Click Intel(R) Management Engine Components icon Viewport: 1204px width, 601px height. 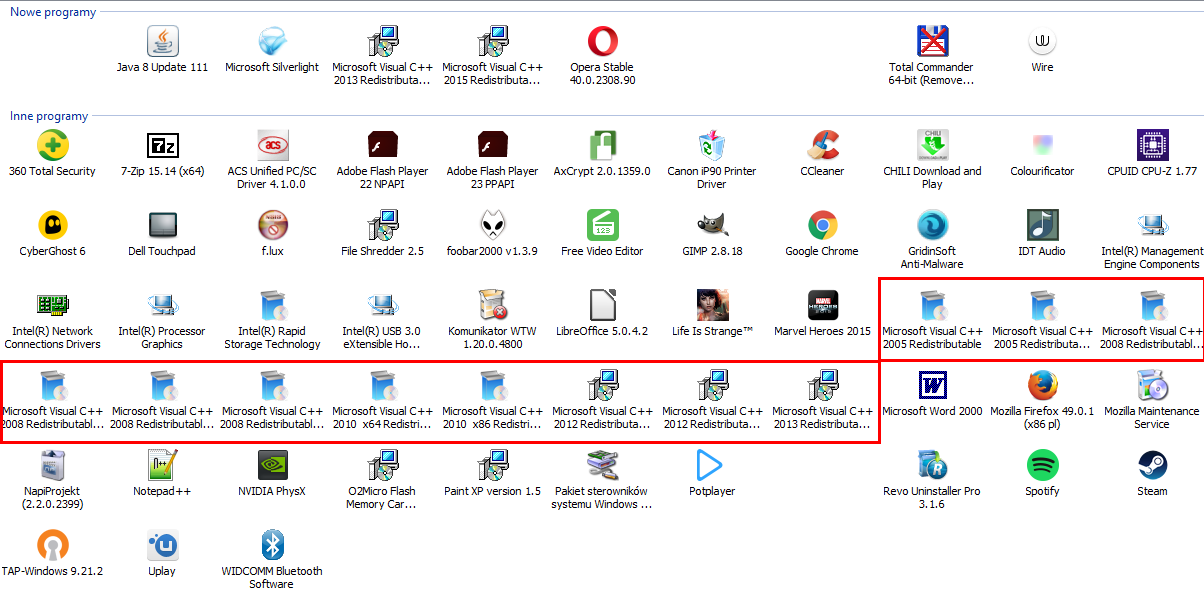(x=1152, y=225)
